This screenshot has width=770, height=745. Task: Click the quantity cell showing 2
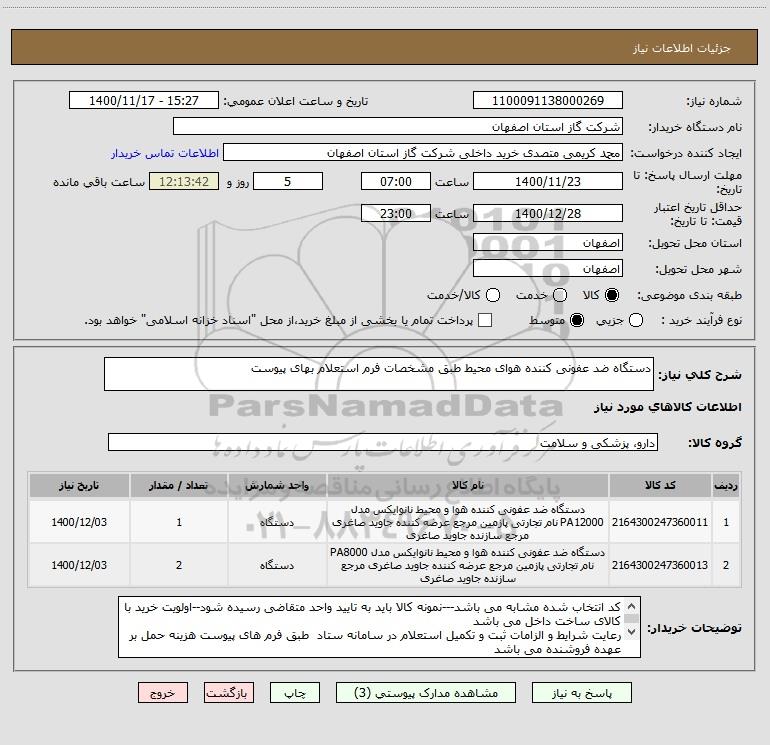[179, 565]
